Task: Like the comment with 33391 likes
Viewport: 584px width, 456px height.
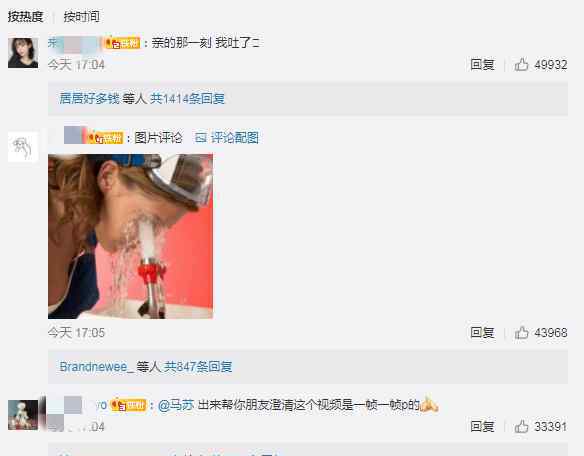Action: 521,426
